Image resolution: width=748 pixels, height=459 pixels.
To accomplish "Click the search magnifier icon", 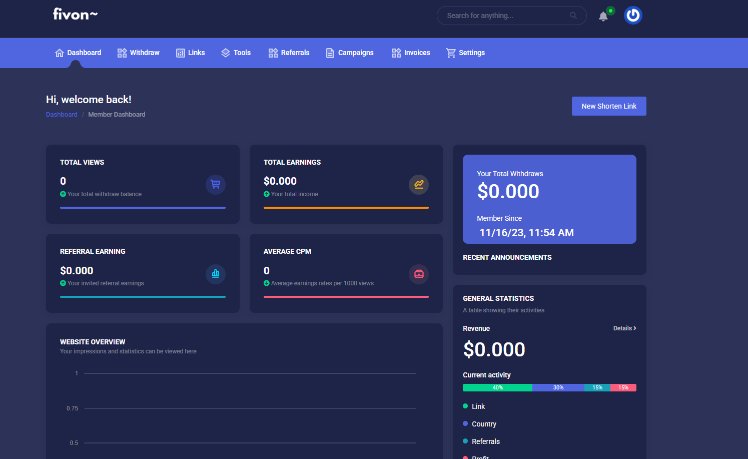I will coord(574,16).
